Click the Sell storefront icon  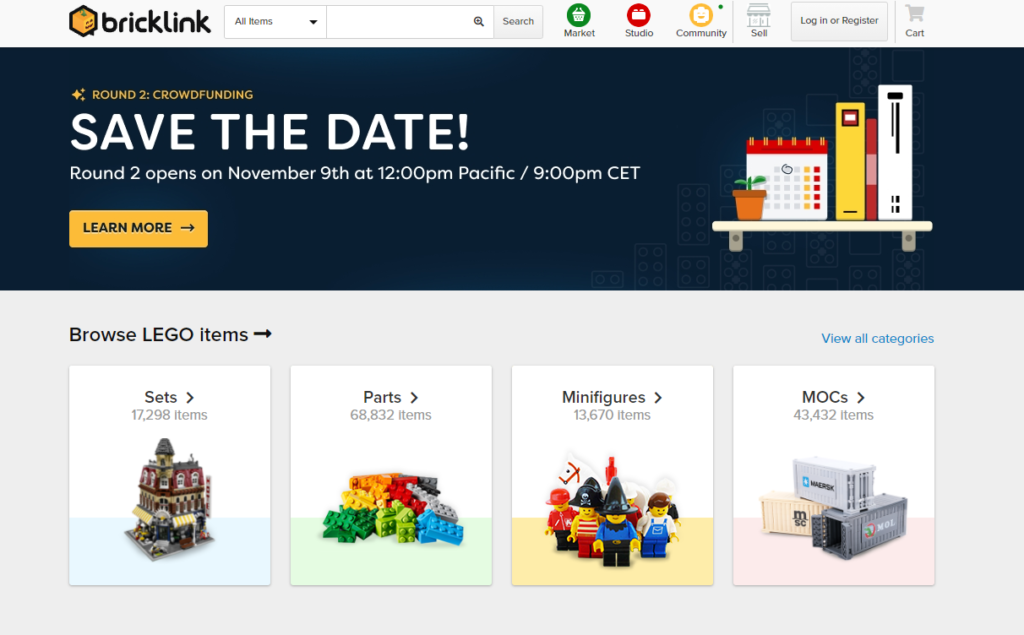point(758,14)
